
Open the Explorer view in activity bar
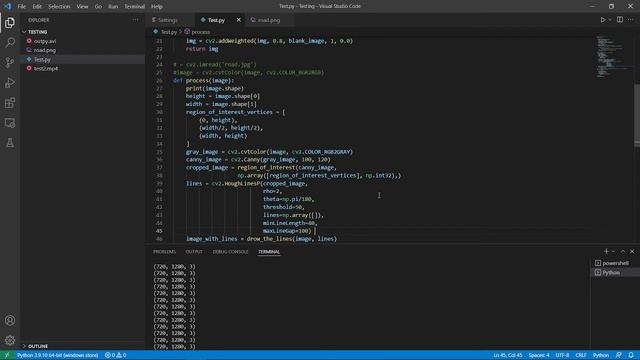10,23
